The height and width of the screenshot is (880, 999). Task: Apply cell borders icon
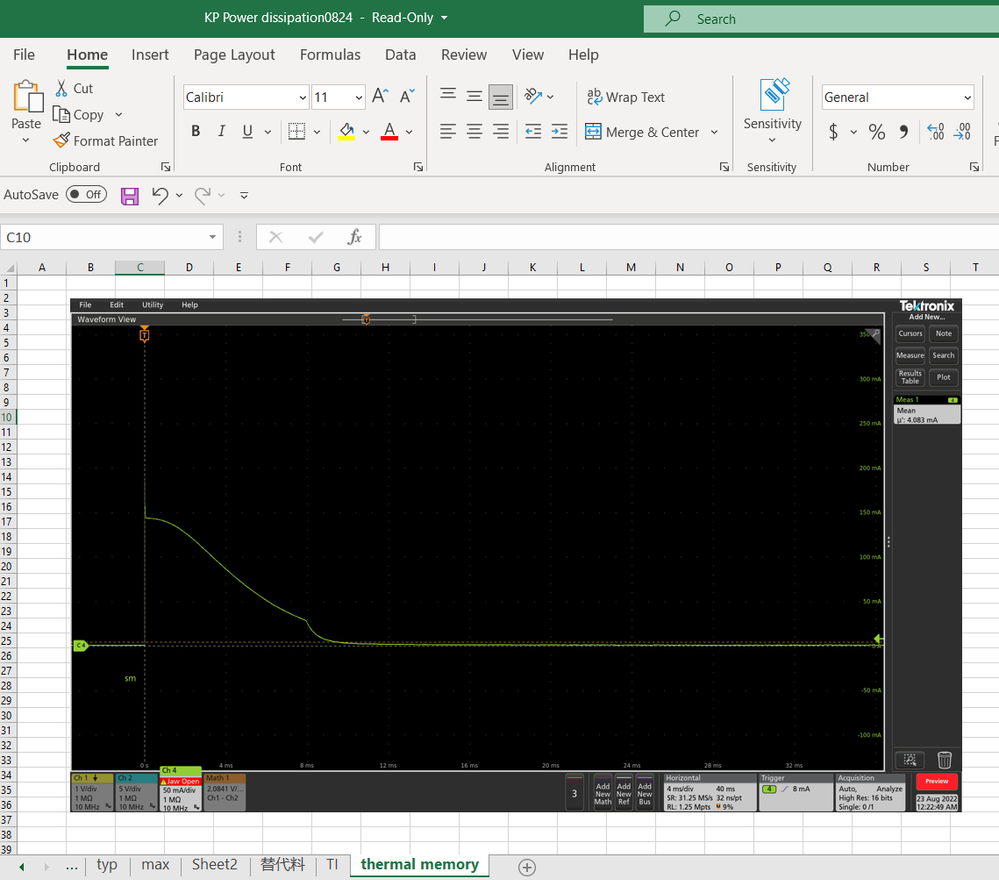coord(296,131)
